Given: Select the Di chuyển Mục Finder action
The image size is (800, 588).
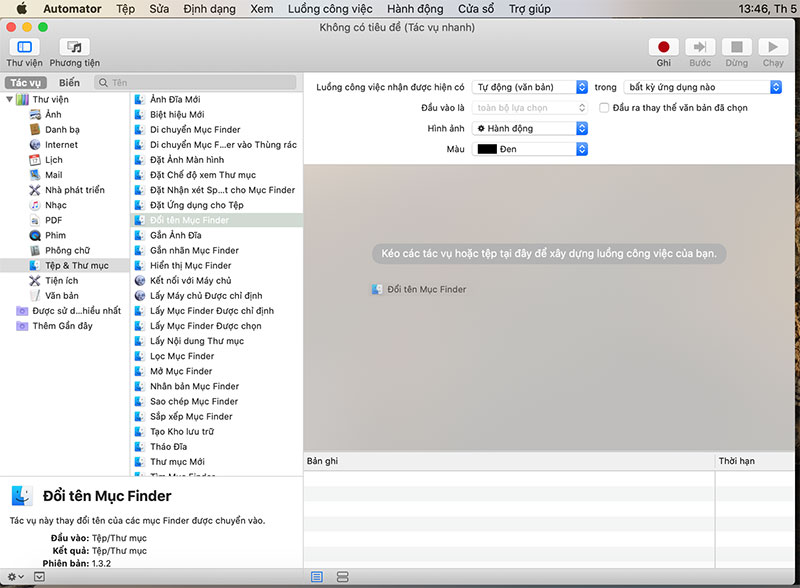Looking at the screenshot, I should point(217,129).
